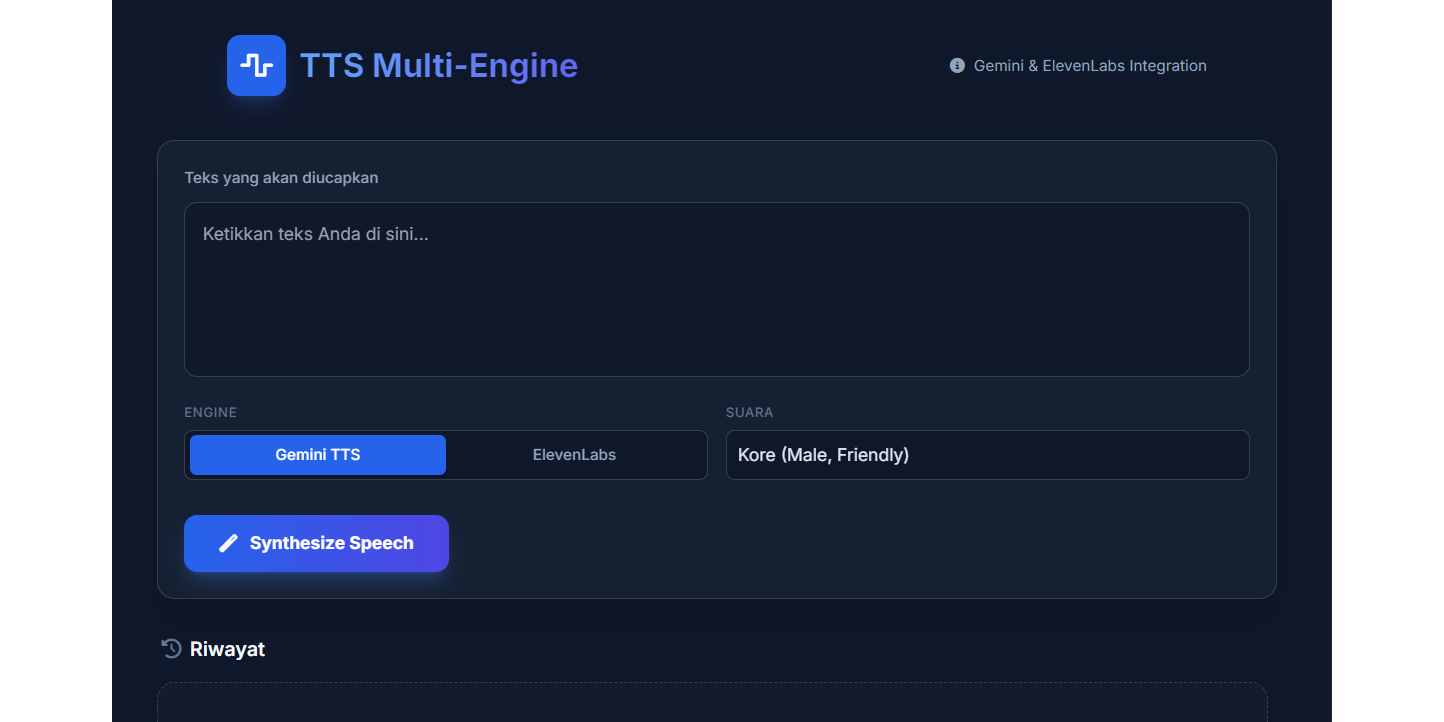
Task: Click the pencil icon on Synthesize Speech button
Action: tap(226, 543)
